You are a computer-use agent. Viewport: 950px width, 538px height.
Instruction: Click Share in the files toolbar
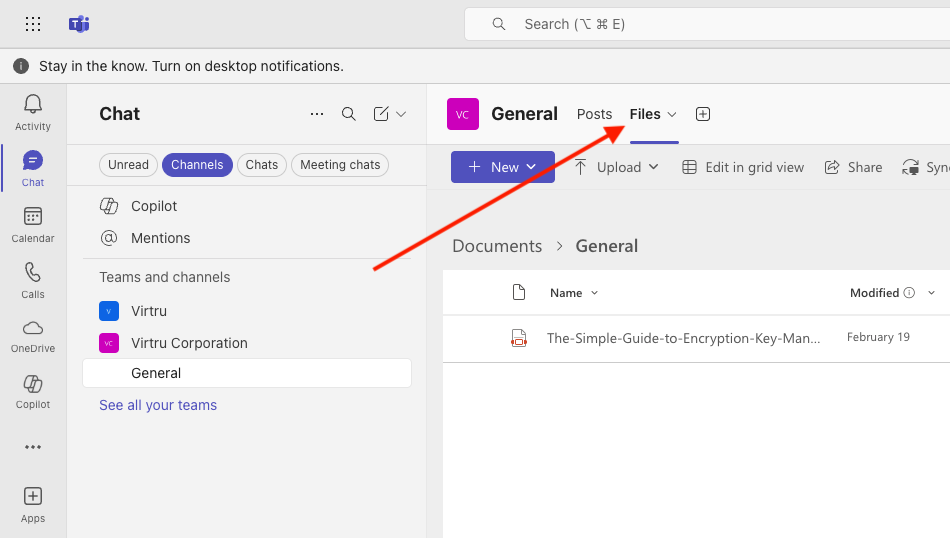pos(853,167)
